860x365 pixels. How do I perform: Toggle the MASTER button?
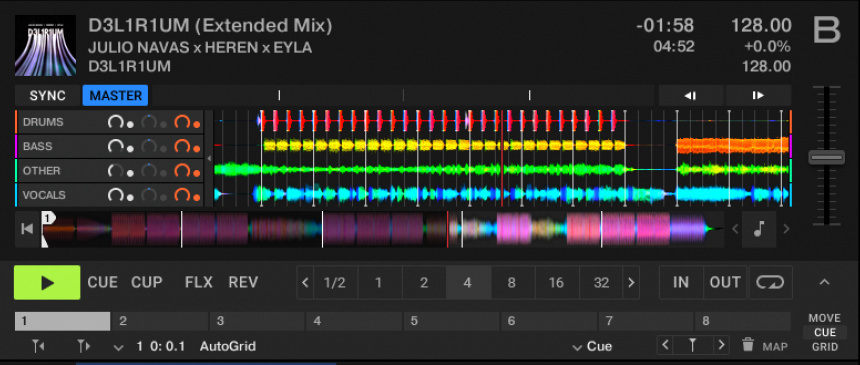click(115, 96)
